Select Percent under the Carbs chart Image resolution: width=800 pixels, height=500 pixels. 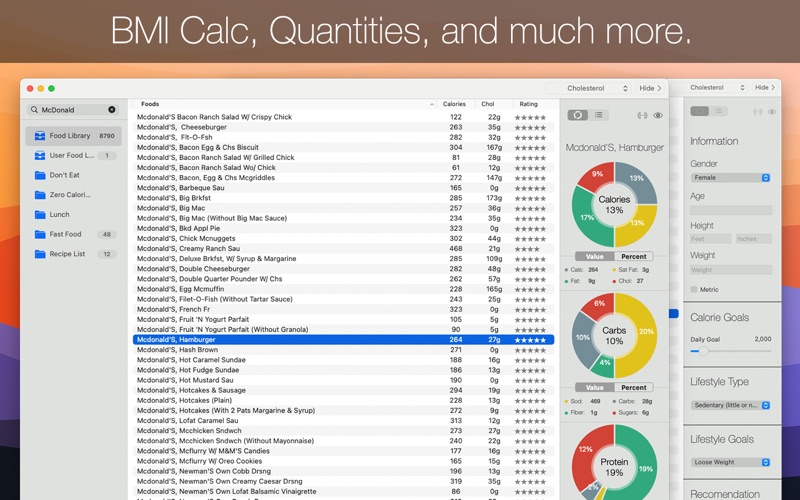(x=634, y=388)
